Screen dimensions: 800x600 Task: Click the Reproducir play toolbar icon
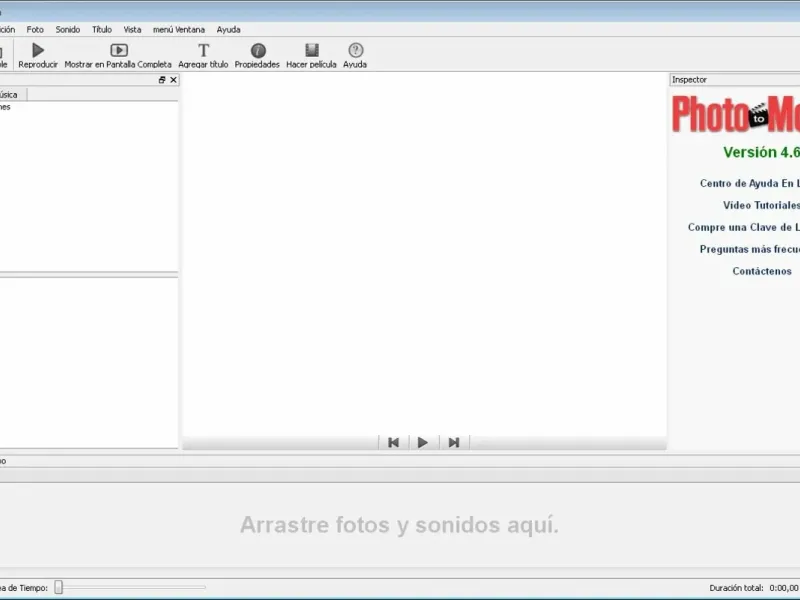pyautogui.click(x=38, y=51)
